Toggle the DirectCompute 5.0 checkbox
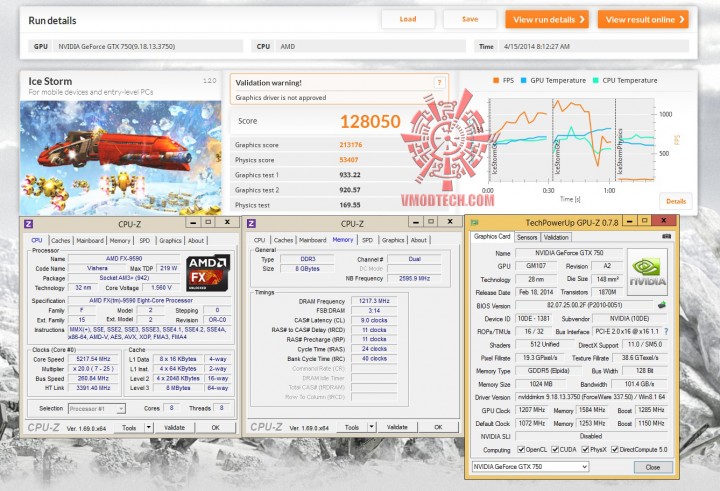 (x=615, y=450)
